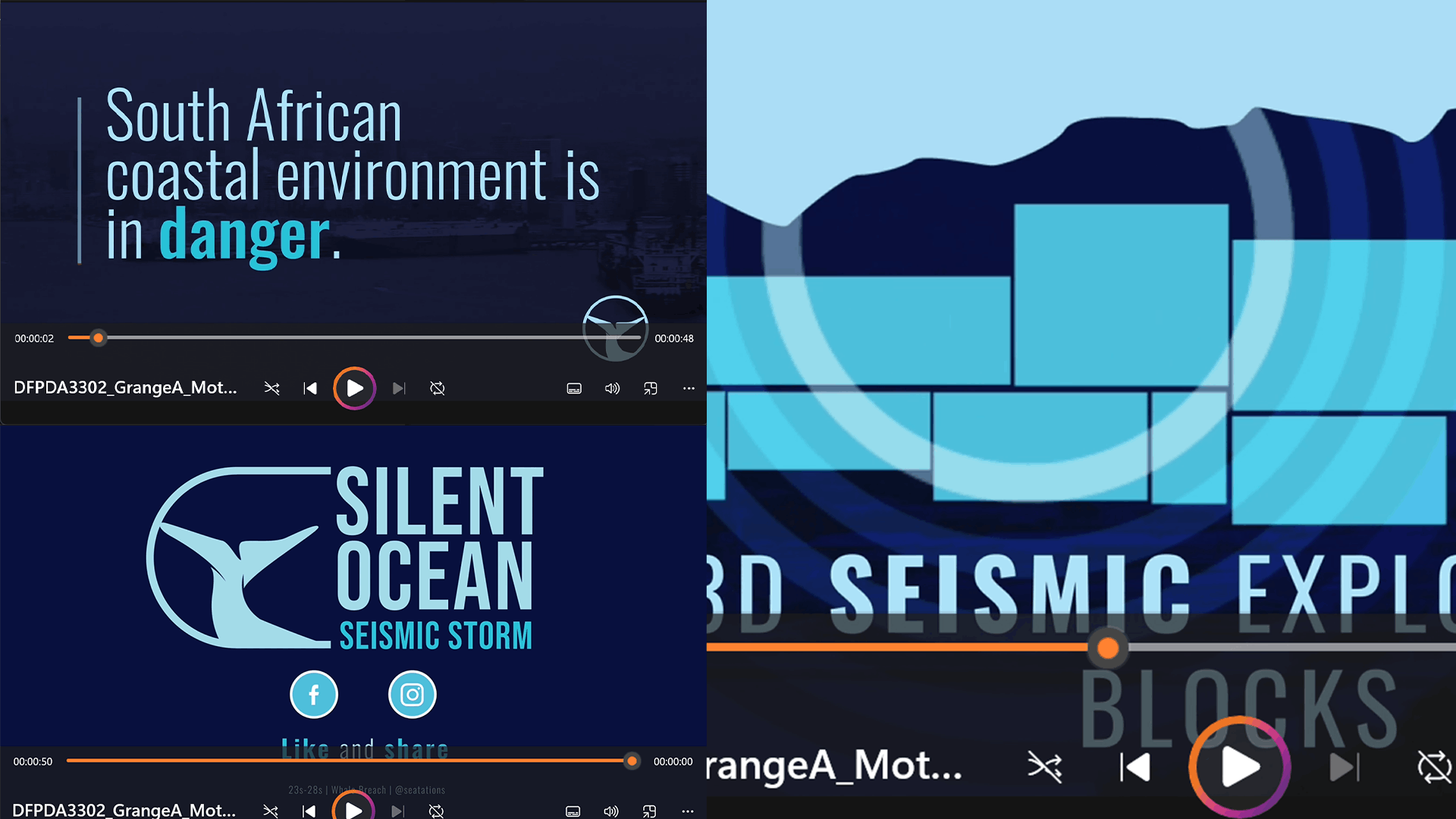The width and height of the screenshot is (1456, 819).
Task: Toggle shuffle in the player at 00:00:02
Action: [271, 388]
